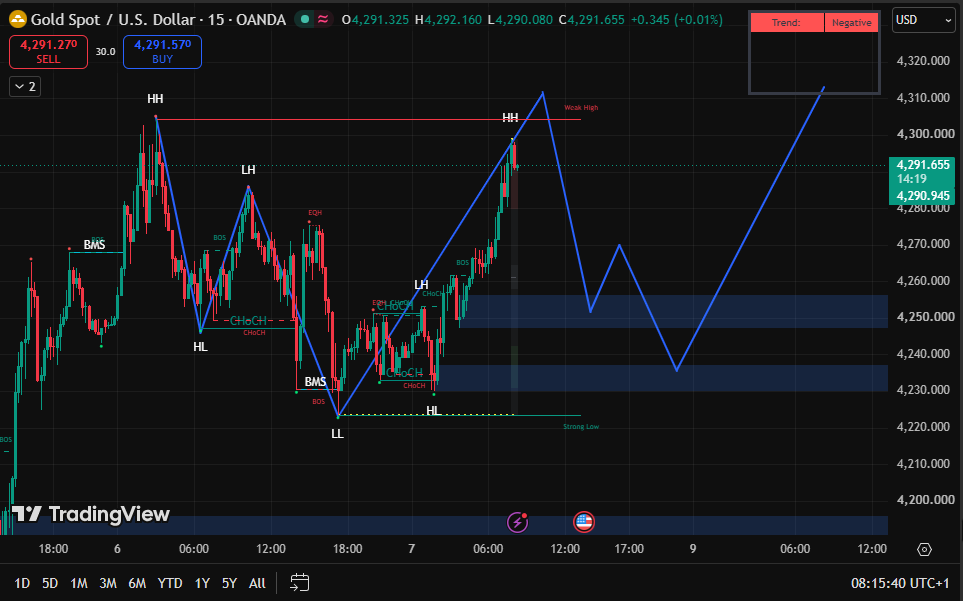Open timezone menu showing 08:15:40 UTC+1
Viewport: 963px width, 601px height.
(x=900, y=583)
